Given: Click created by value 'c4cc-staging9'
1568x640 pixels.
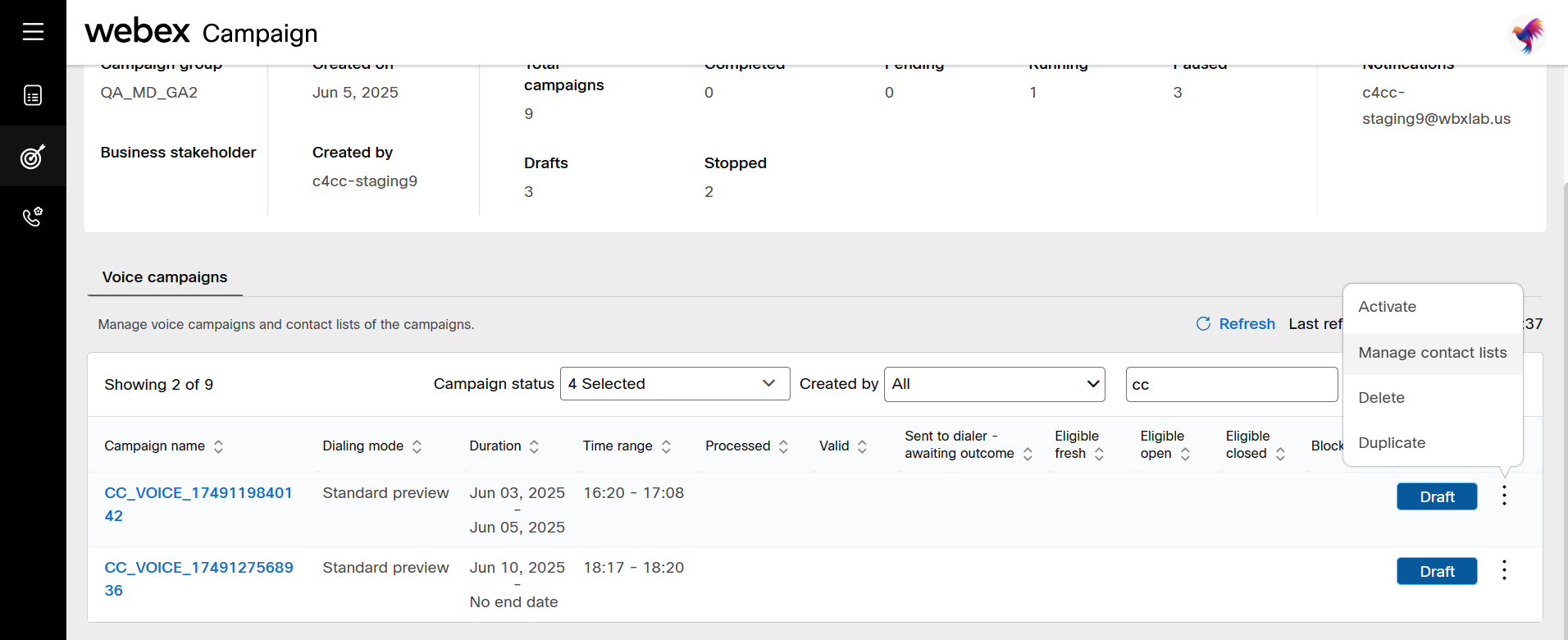Looking at the screenshot, I should pos(365,181).
